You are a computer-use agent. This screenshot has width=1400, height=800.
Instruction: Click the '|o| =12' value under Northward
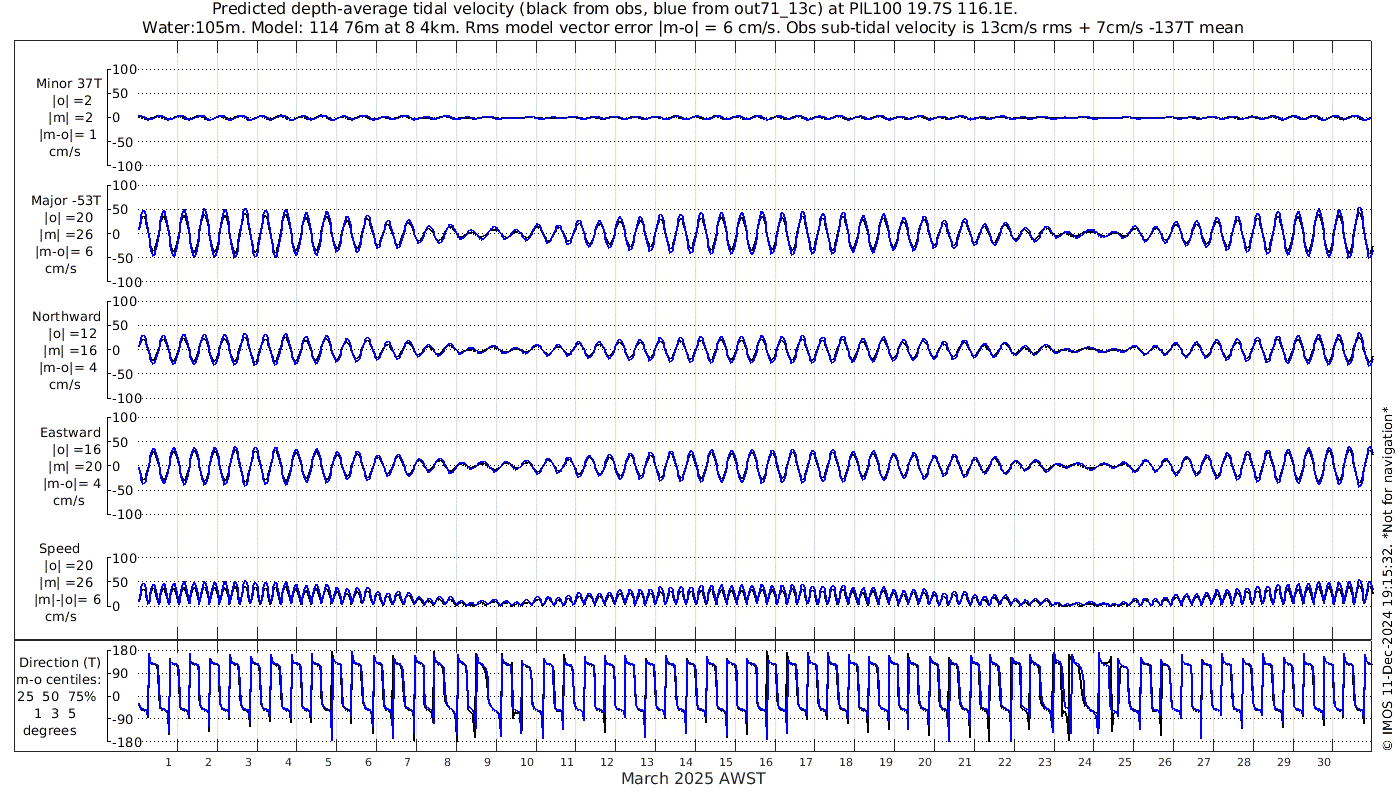[70, 334]
